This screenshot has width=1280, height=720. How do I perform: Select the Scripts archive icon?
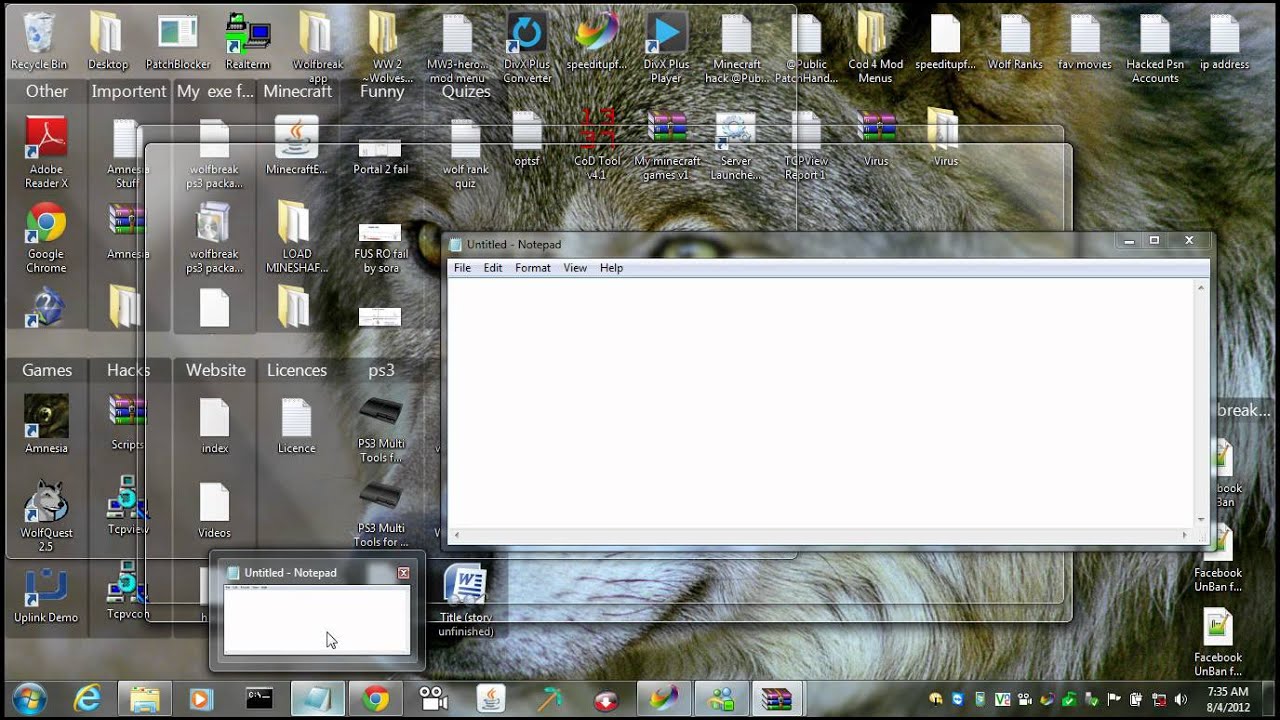coord(127,423)
